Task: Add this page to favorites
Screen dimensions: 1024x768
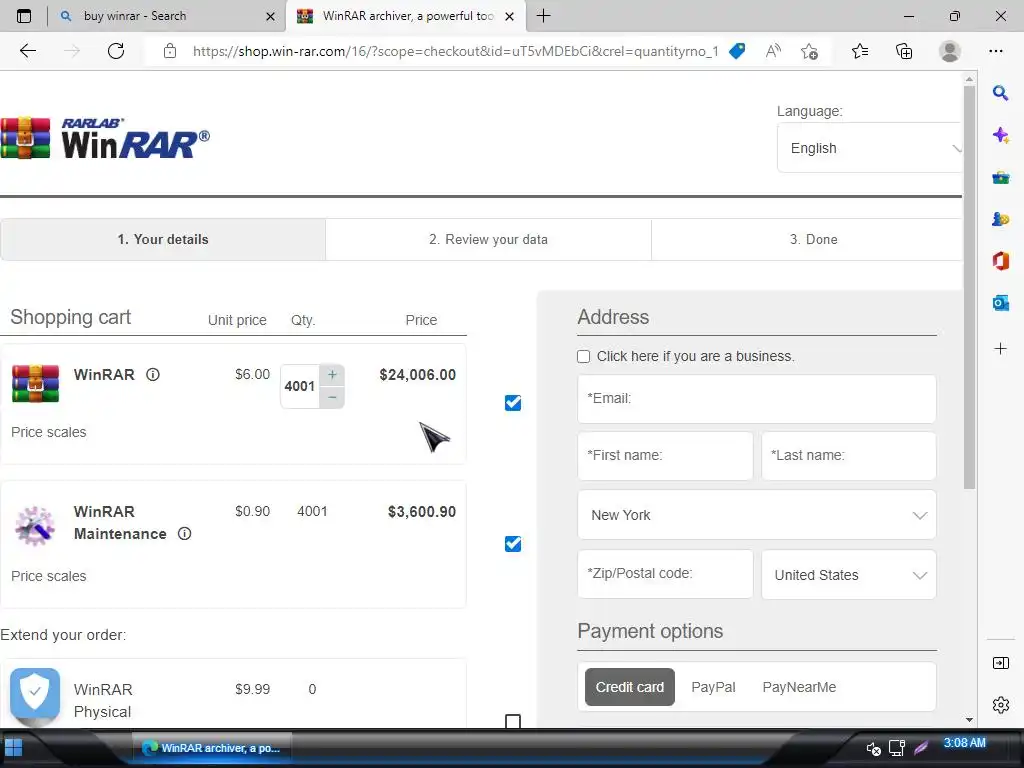Action: 809,51
